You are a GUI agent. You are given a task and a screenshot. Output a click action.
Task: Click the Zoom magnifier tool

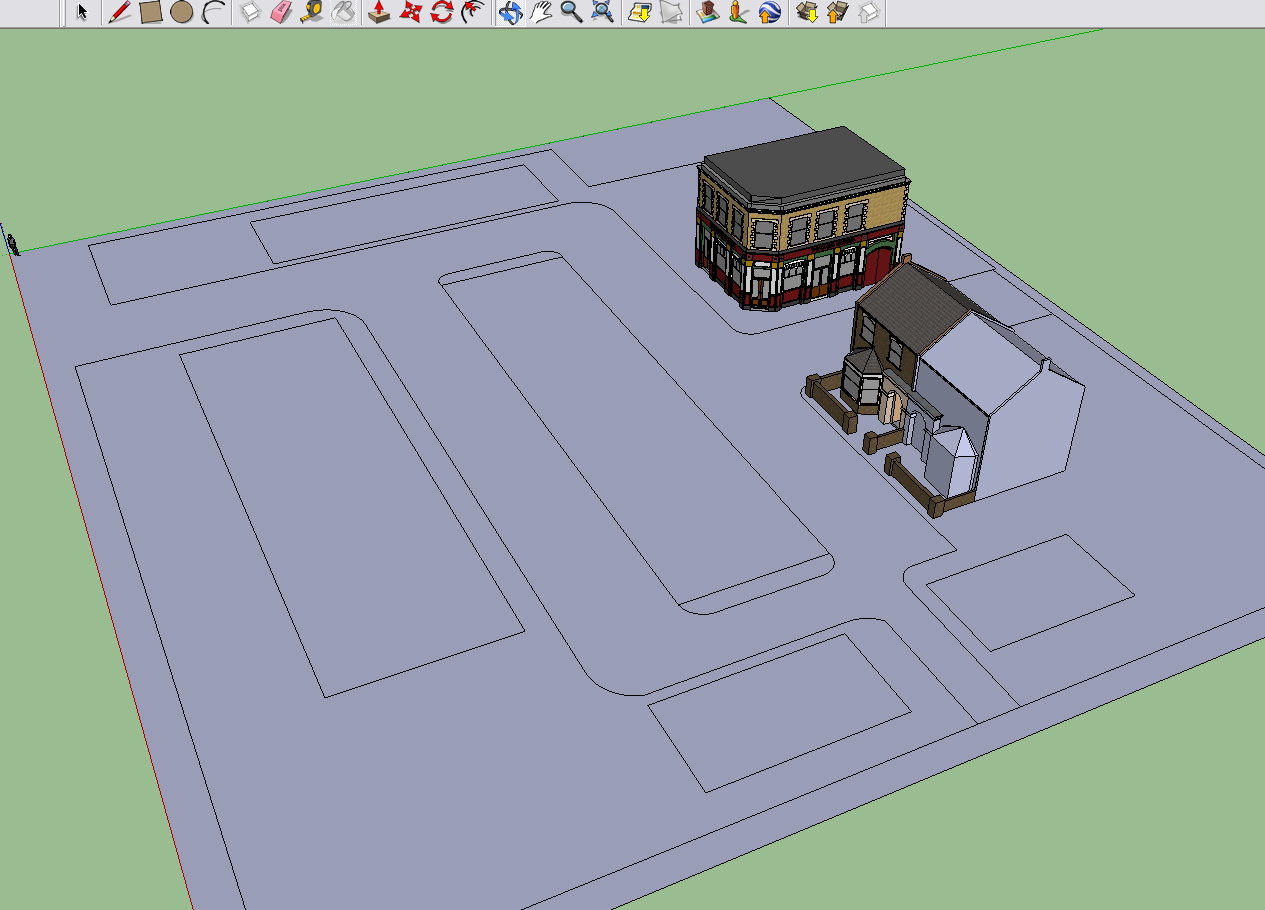571,12
